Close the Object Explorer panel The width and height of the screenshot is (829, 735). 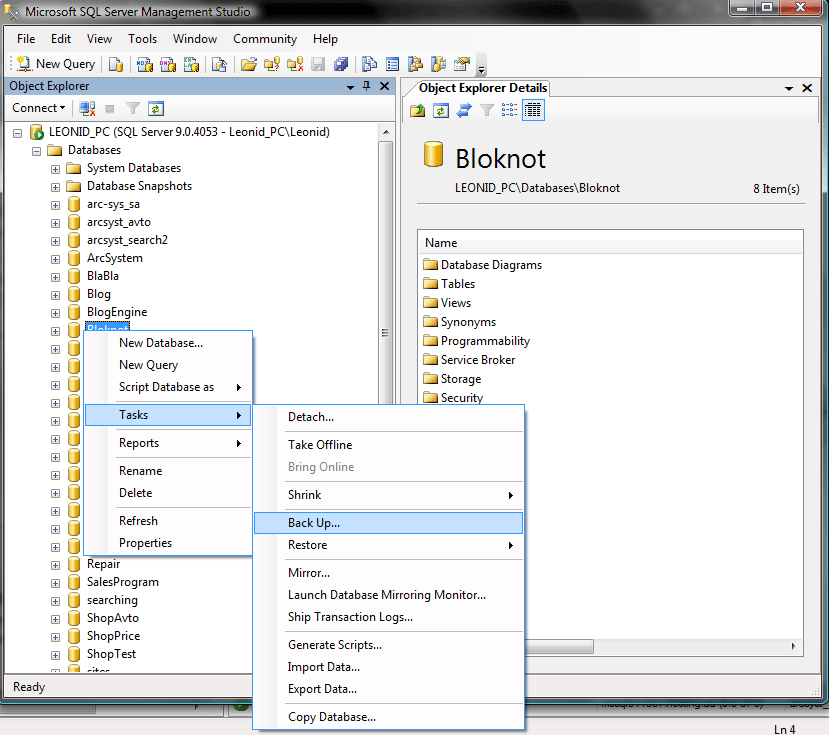click(x=384, y=86)
